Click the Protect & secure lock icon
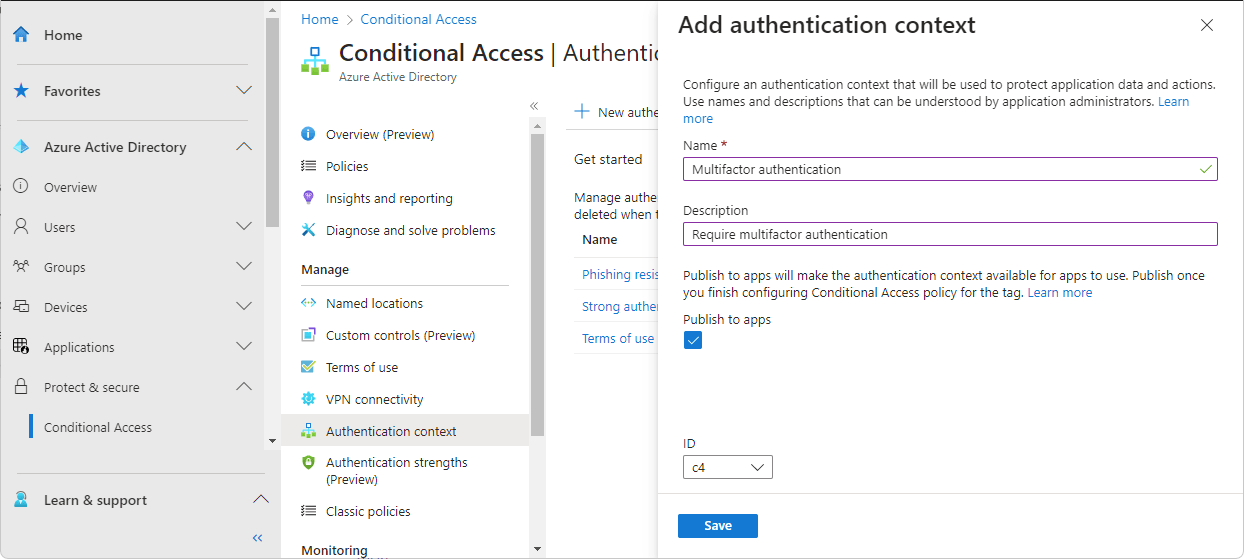 (21, 387)
